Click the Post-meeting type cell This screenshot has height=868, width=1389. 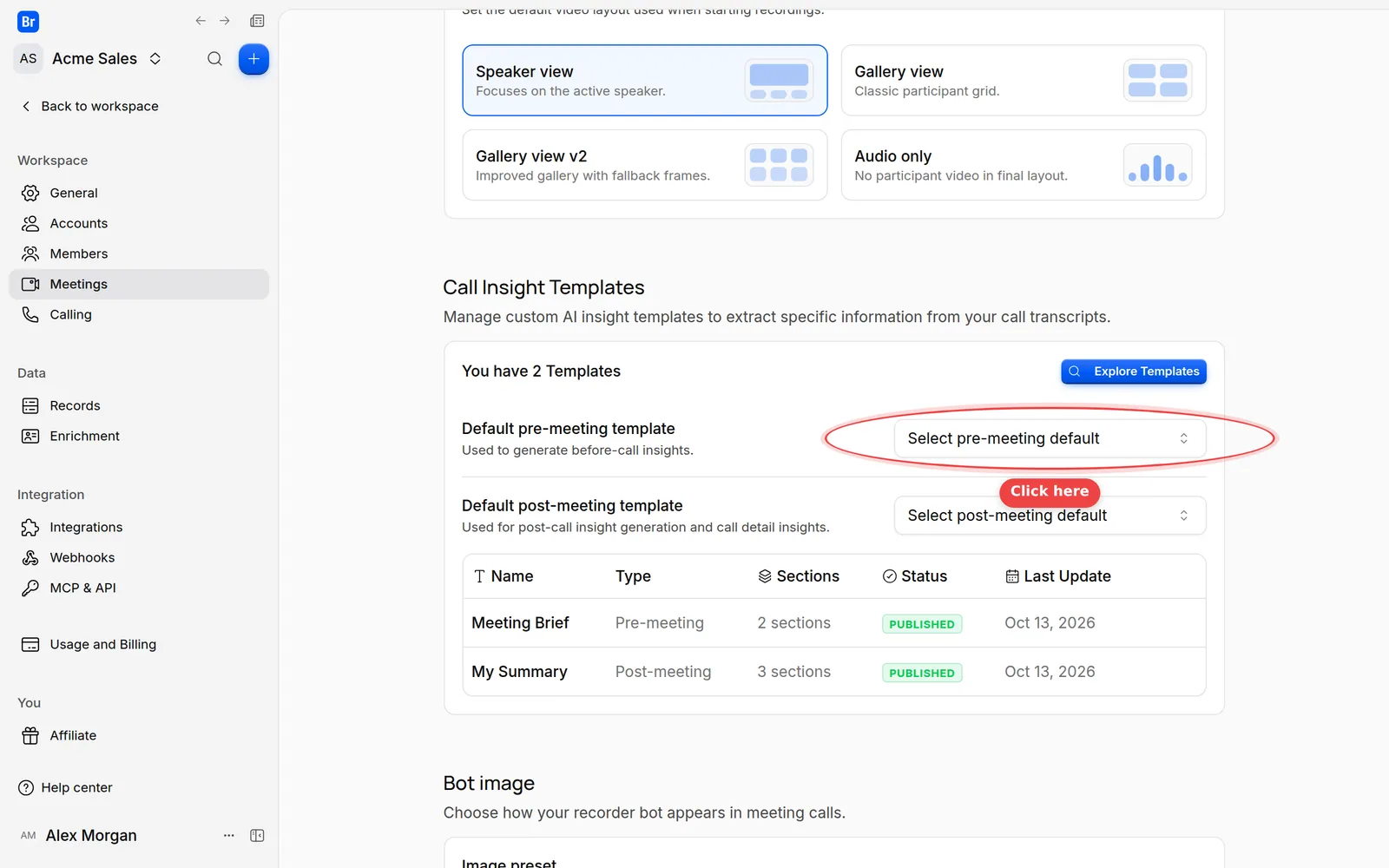(x=663, y=672)
